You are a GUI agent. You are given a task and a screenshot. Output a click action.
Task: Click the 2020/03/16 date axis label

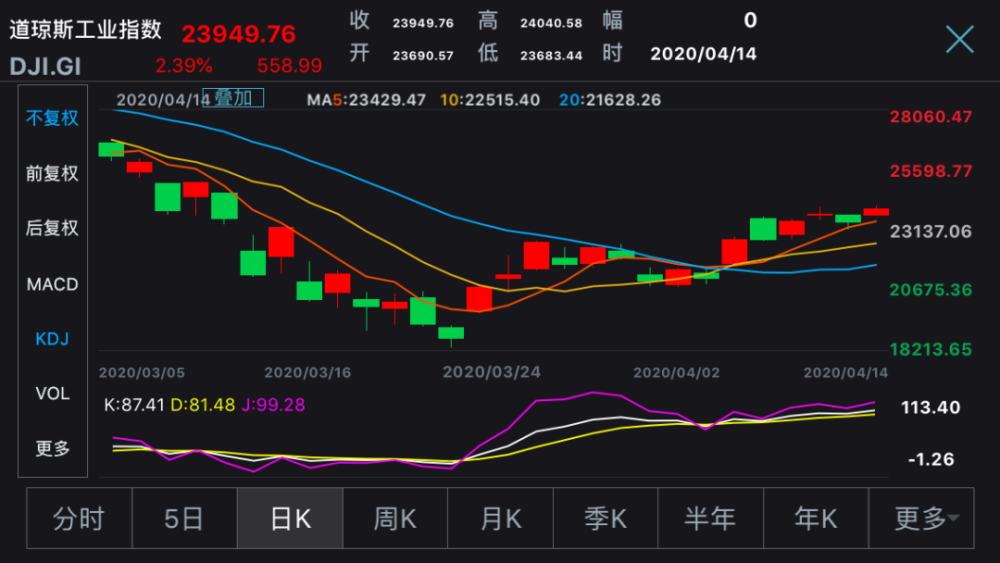click(x=307, y=372)
